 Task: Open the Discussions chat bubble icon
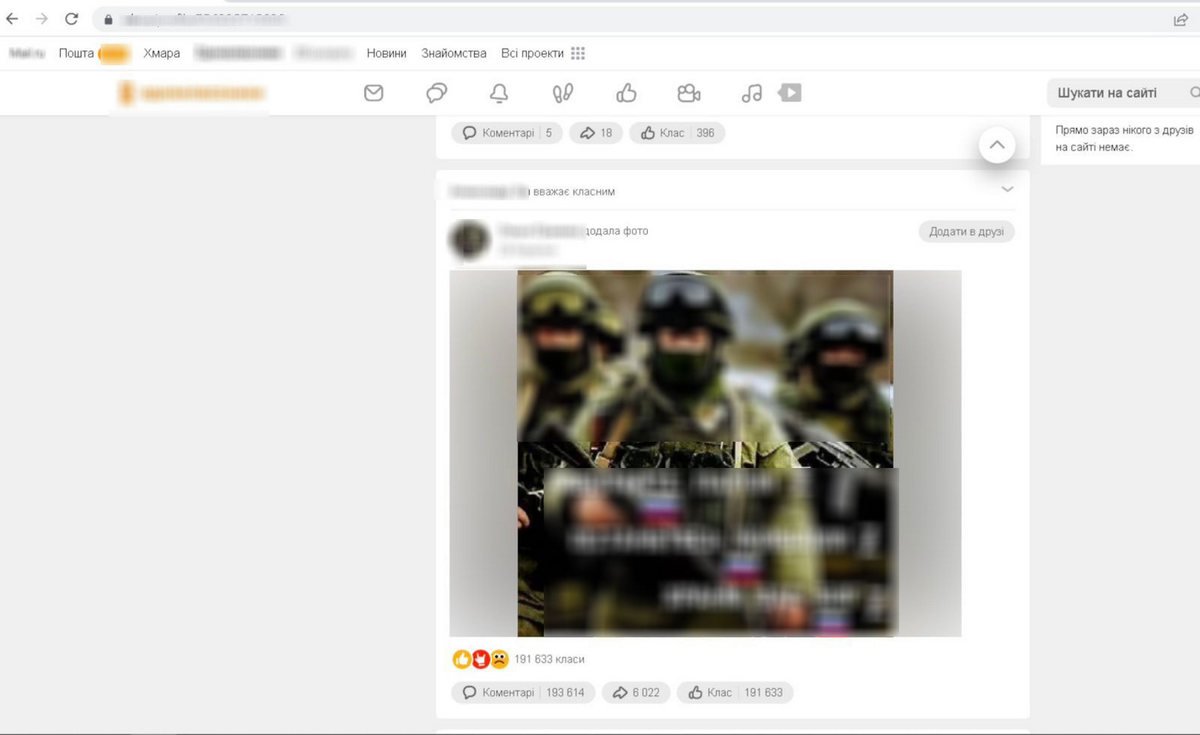(x=436, y=92)
